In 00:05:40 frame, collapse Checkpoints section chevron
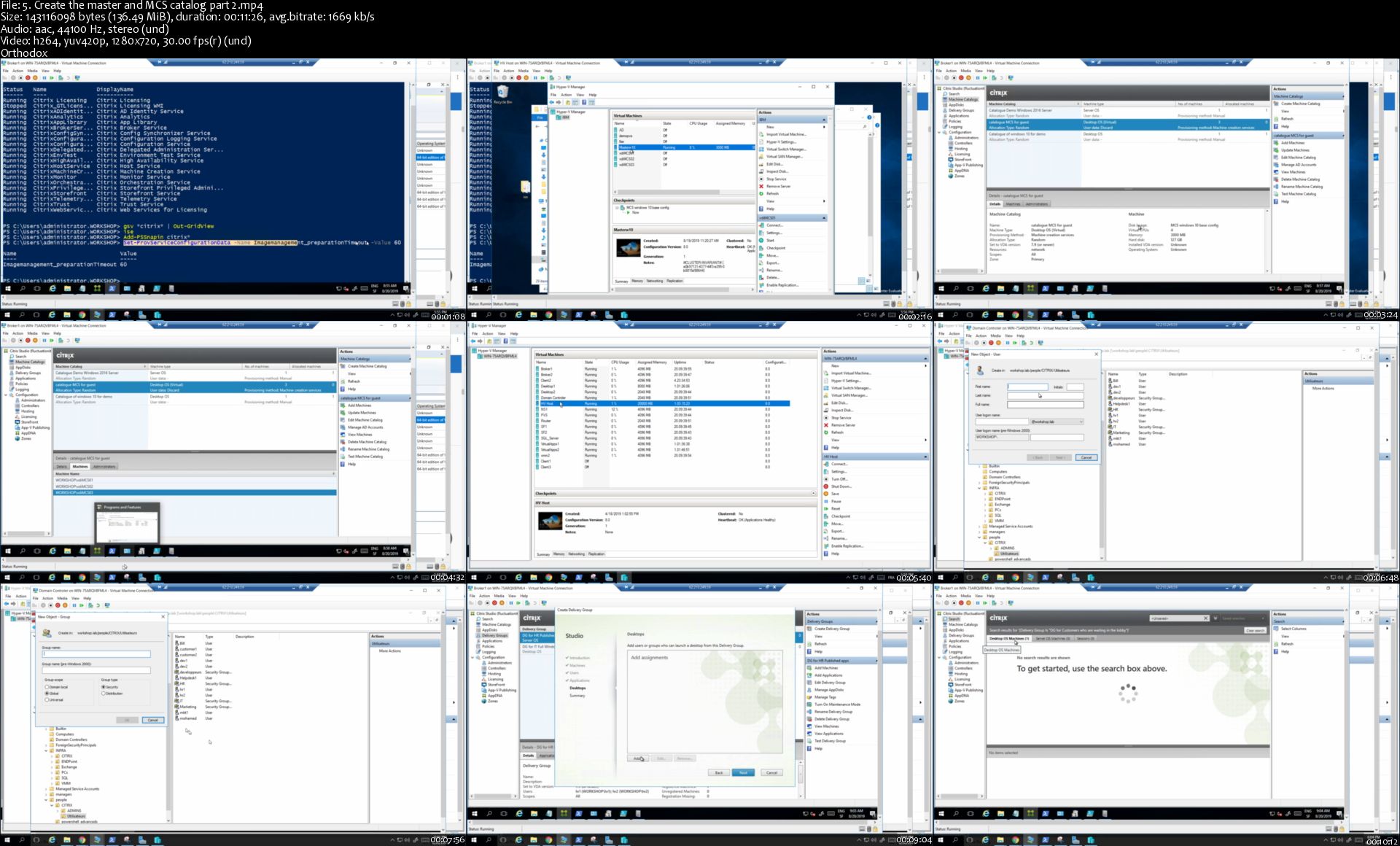Screen dimensions: 1400x846 [x=814, y=493]
